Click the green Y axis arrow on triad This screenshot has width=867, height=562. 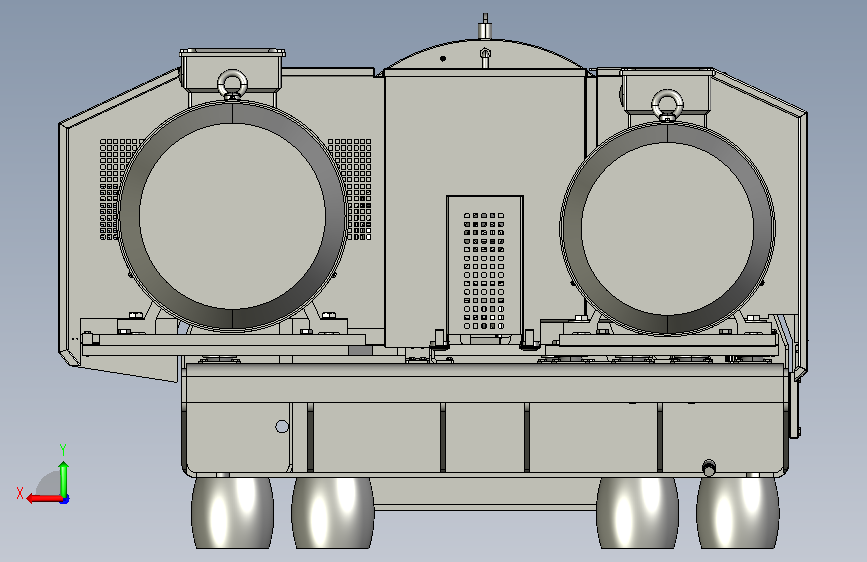(64, 479)
